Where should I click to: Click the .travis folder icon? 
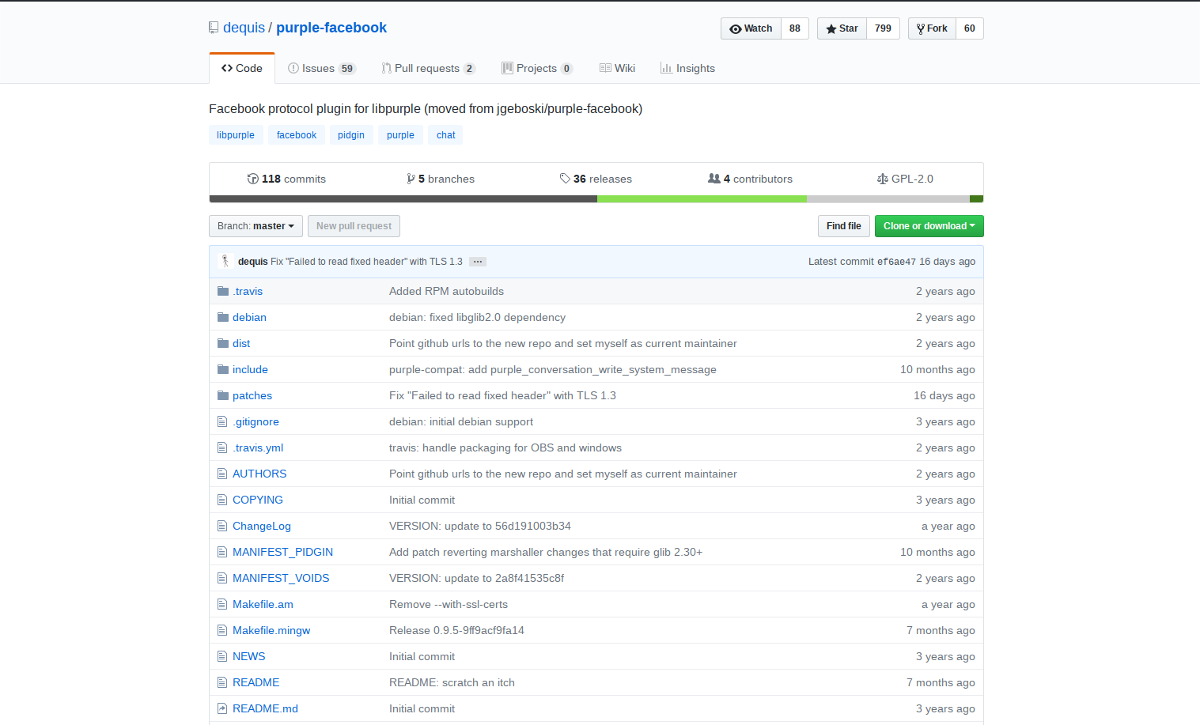[x=223, y=291]
